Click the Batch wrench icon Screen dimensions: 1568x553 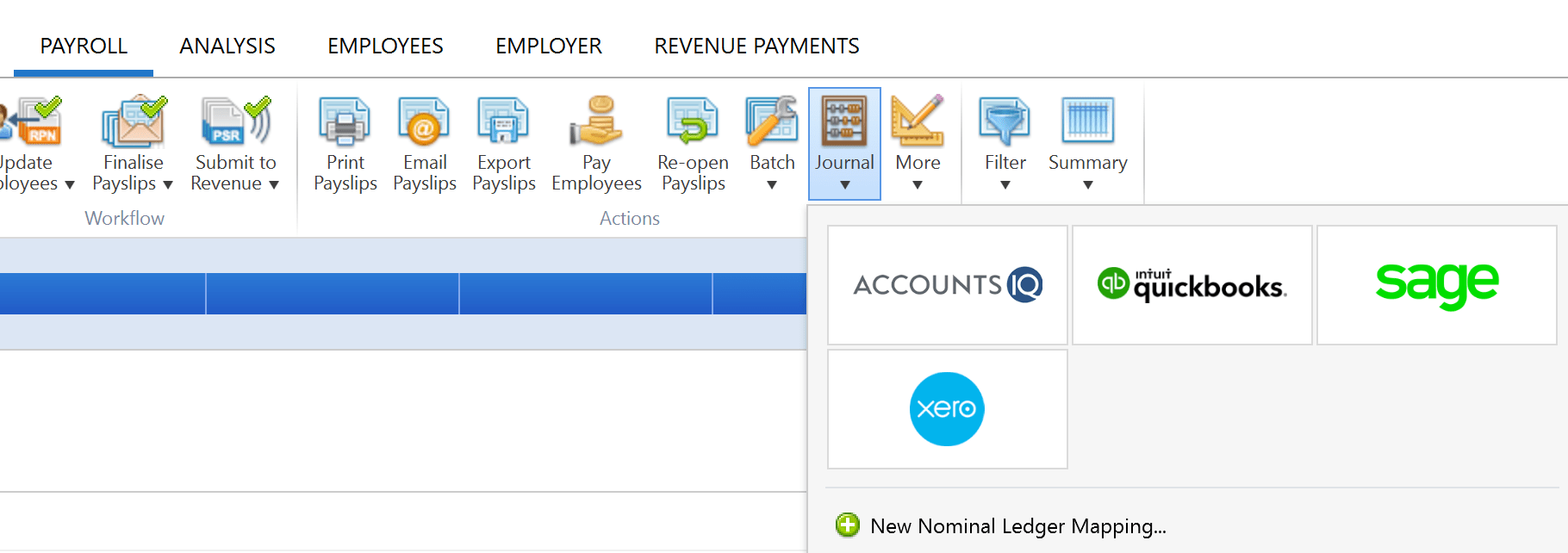tap(772, 121)
